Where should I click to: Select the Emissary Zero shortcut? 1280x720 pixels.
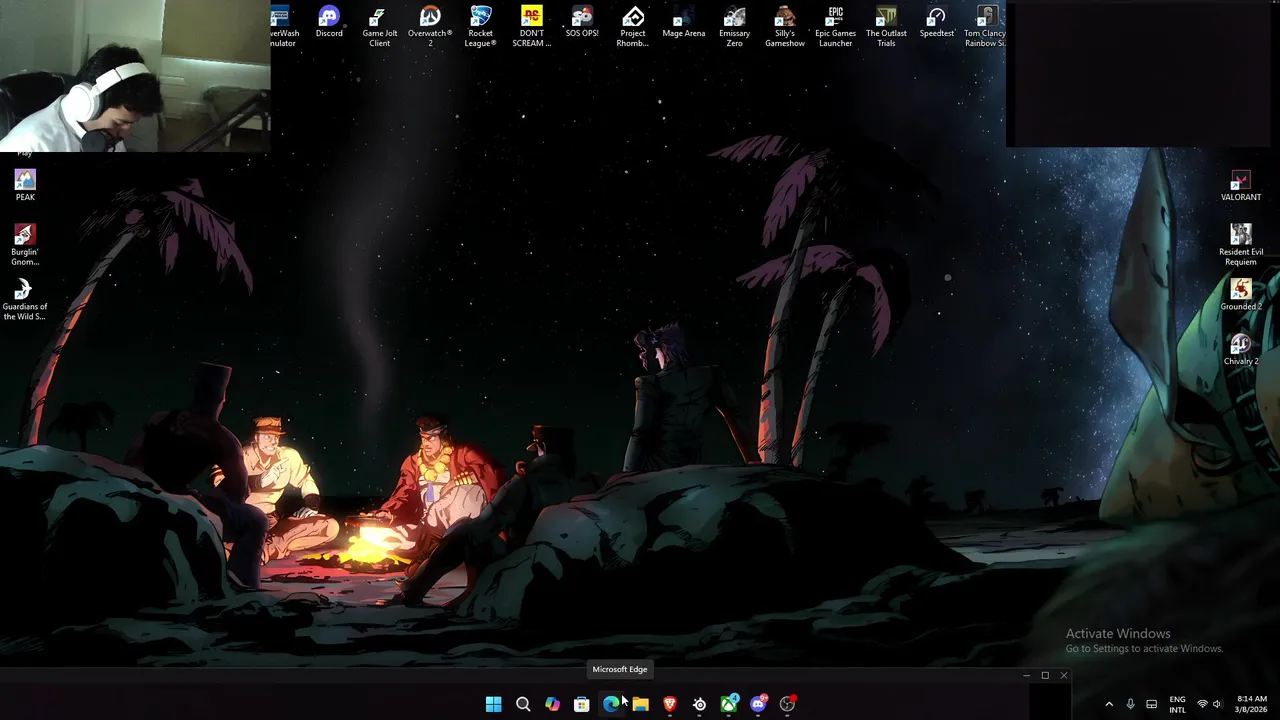coord(734,27)
